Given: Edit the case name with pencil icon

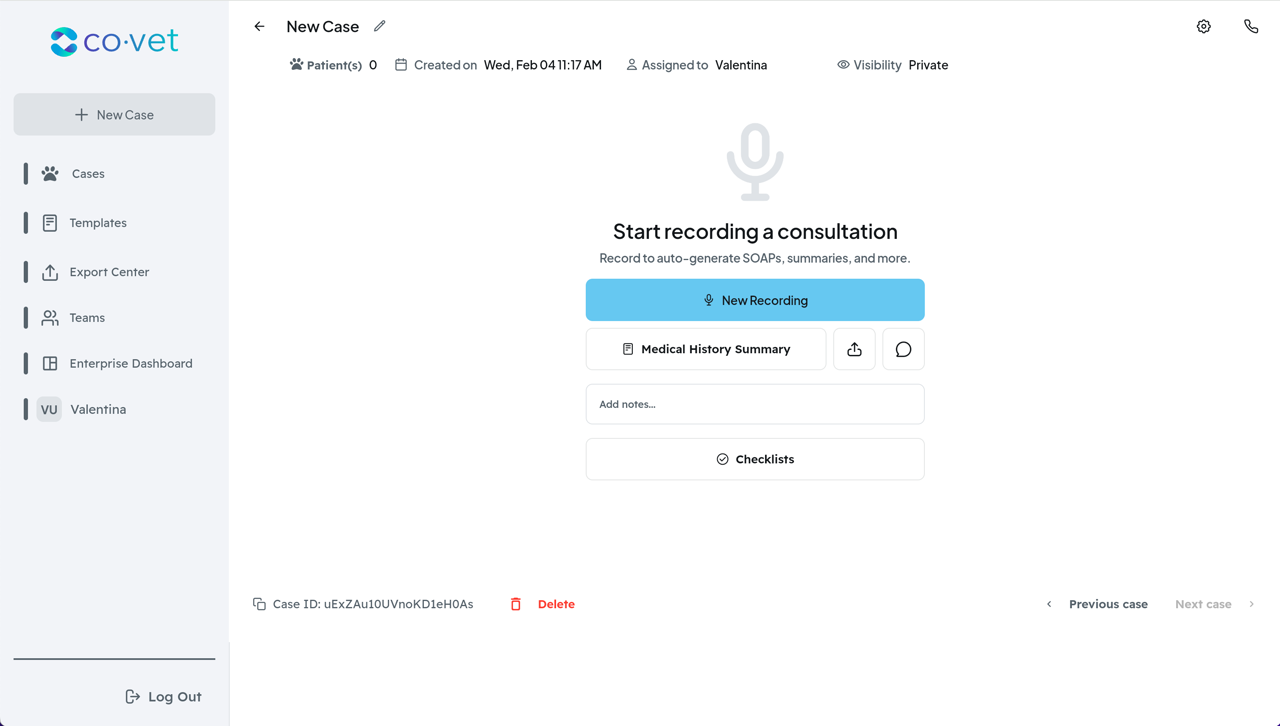Looking at the screenshot, I should pyautogui.click(x=380, y=26).
